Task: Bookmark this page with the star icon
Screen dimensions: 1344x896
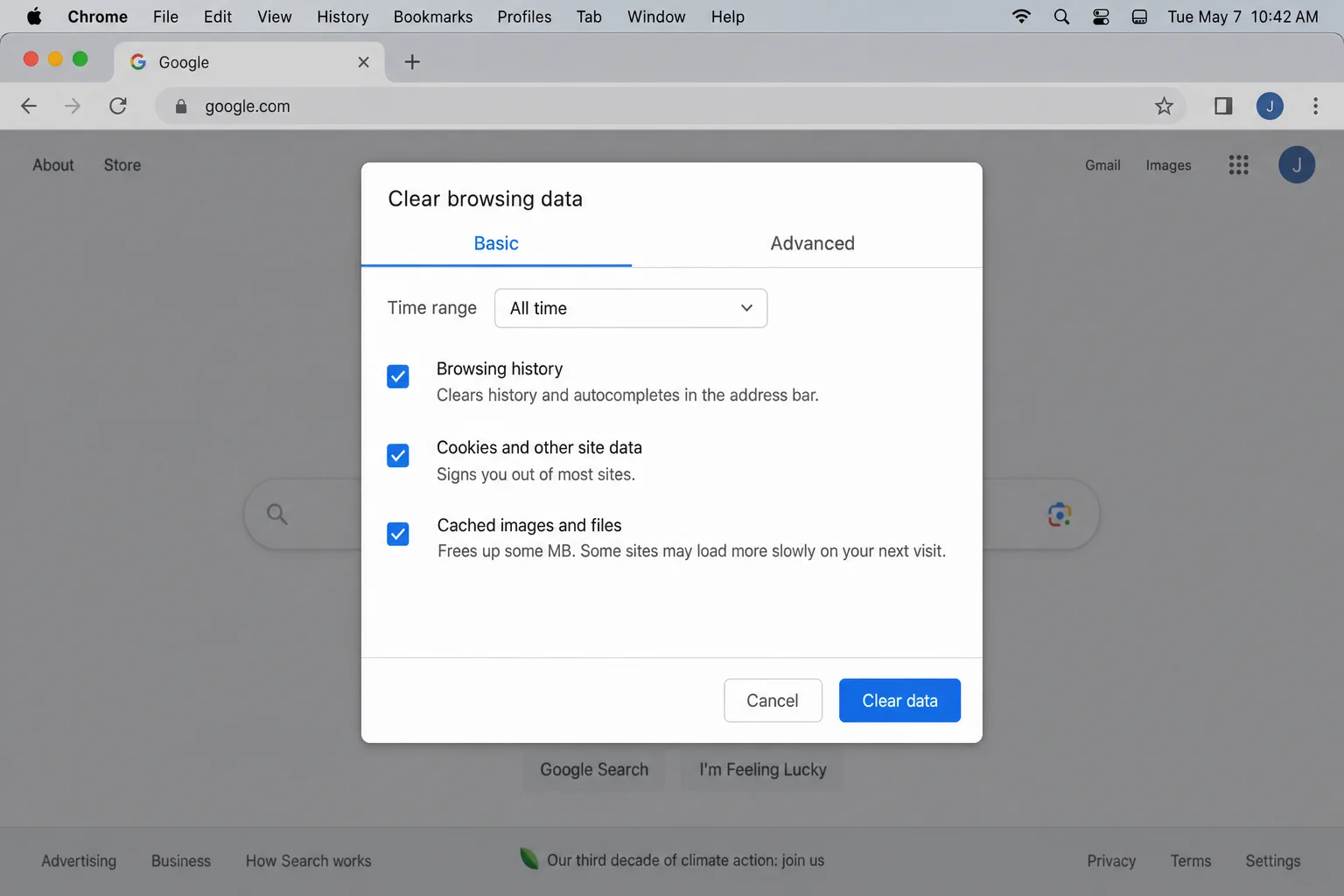Action: 1164,106
